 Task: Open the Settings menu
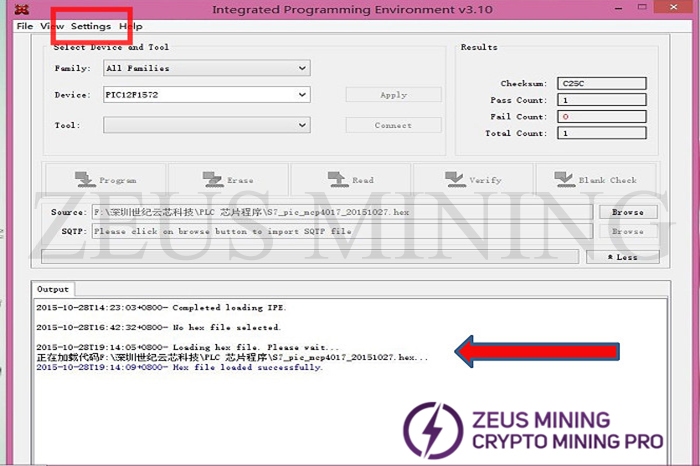point(91,26)
